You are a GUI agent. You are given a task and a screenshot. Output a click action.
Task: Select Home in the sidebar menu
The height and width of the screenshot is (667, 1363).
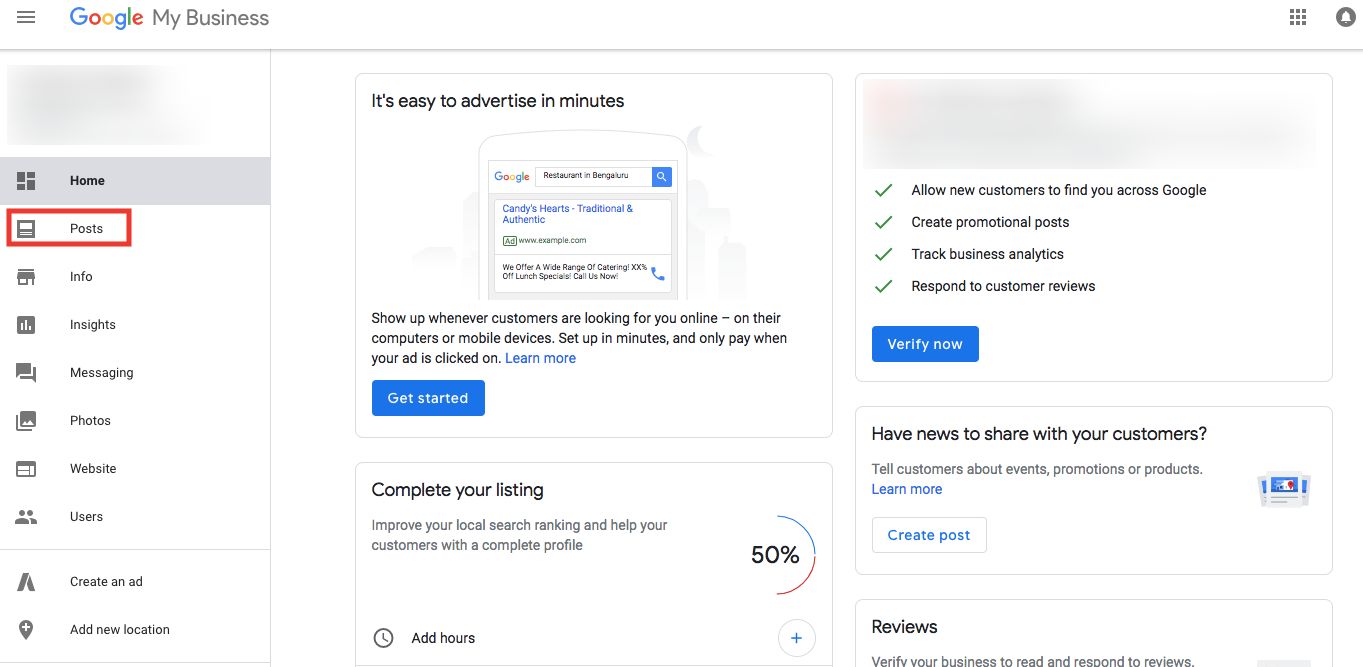pos(135,181)
